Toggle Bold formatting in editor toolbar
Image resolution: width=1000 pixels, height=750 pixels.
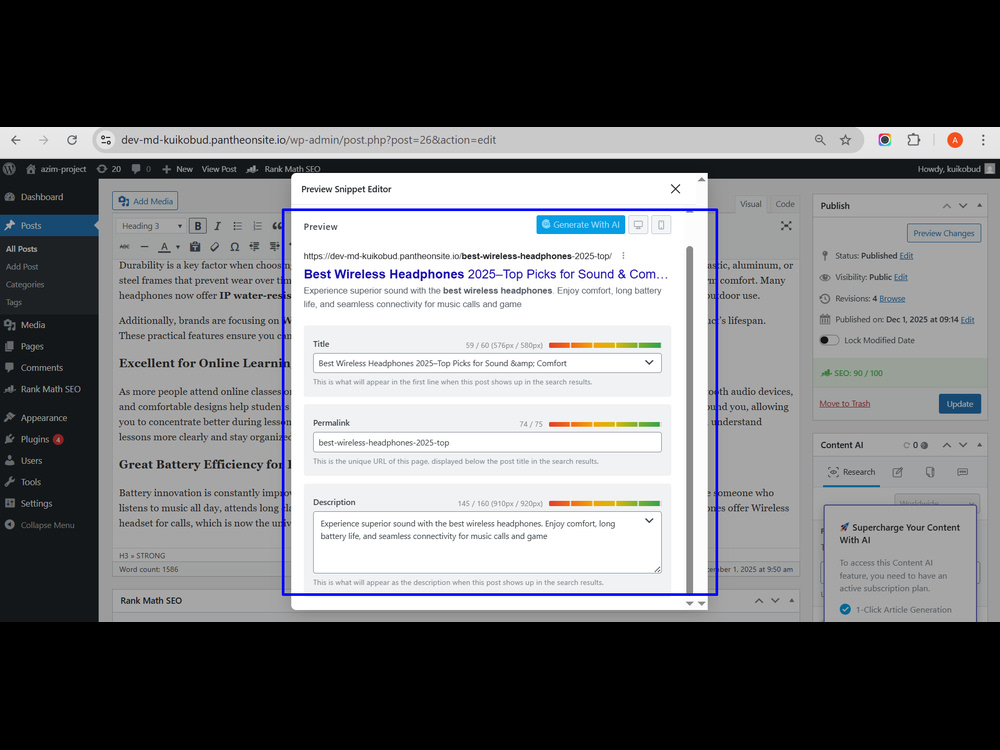(198, 226)
